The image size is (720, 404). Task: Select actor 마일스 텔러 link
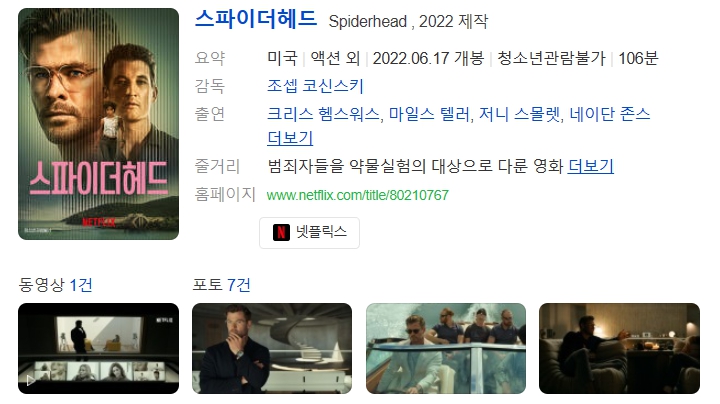[x=429, y=114]
